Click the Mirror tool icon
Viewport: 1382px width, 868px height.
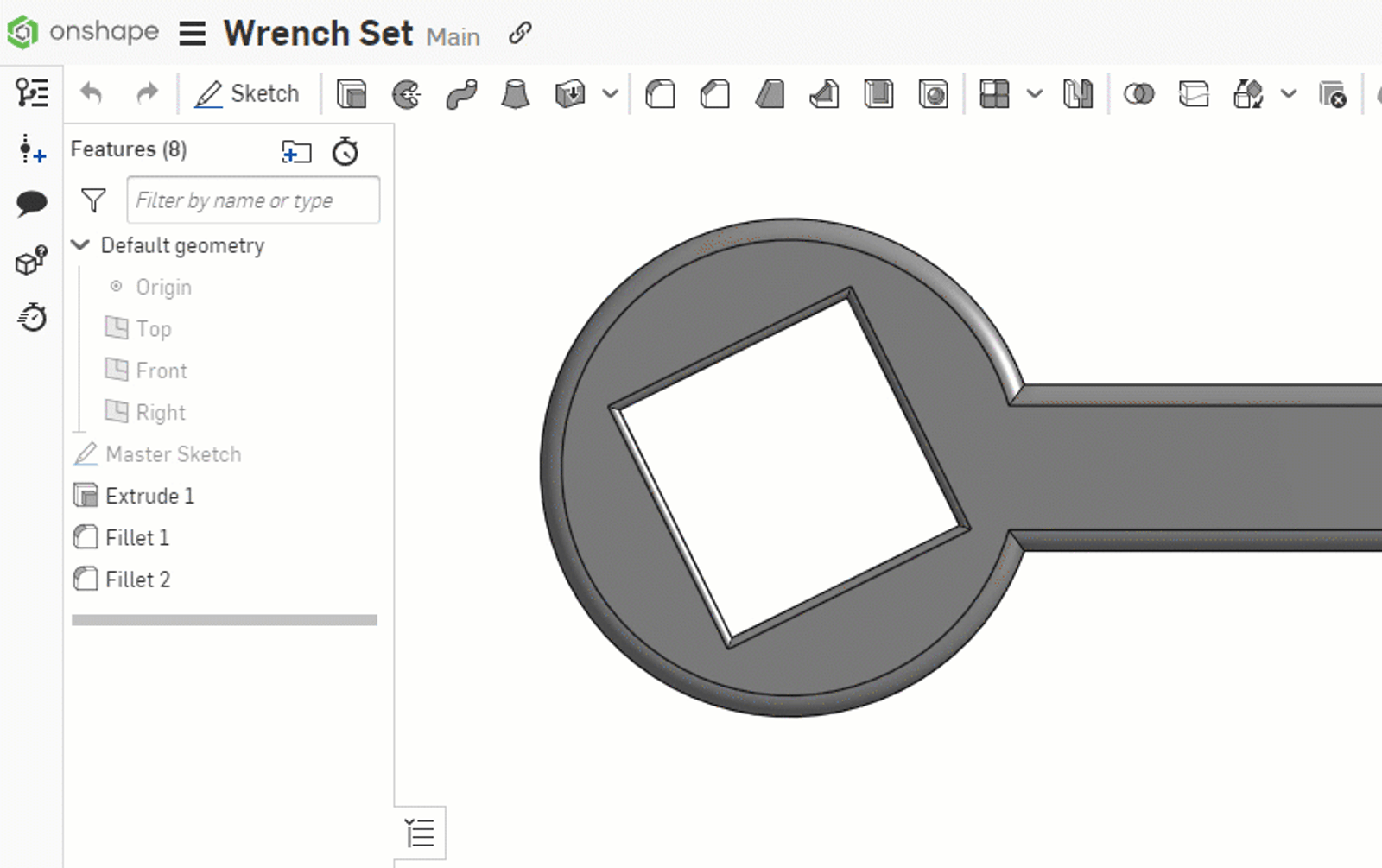[x=1078, y=93]
